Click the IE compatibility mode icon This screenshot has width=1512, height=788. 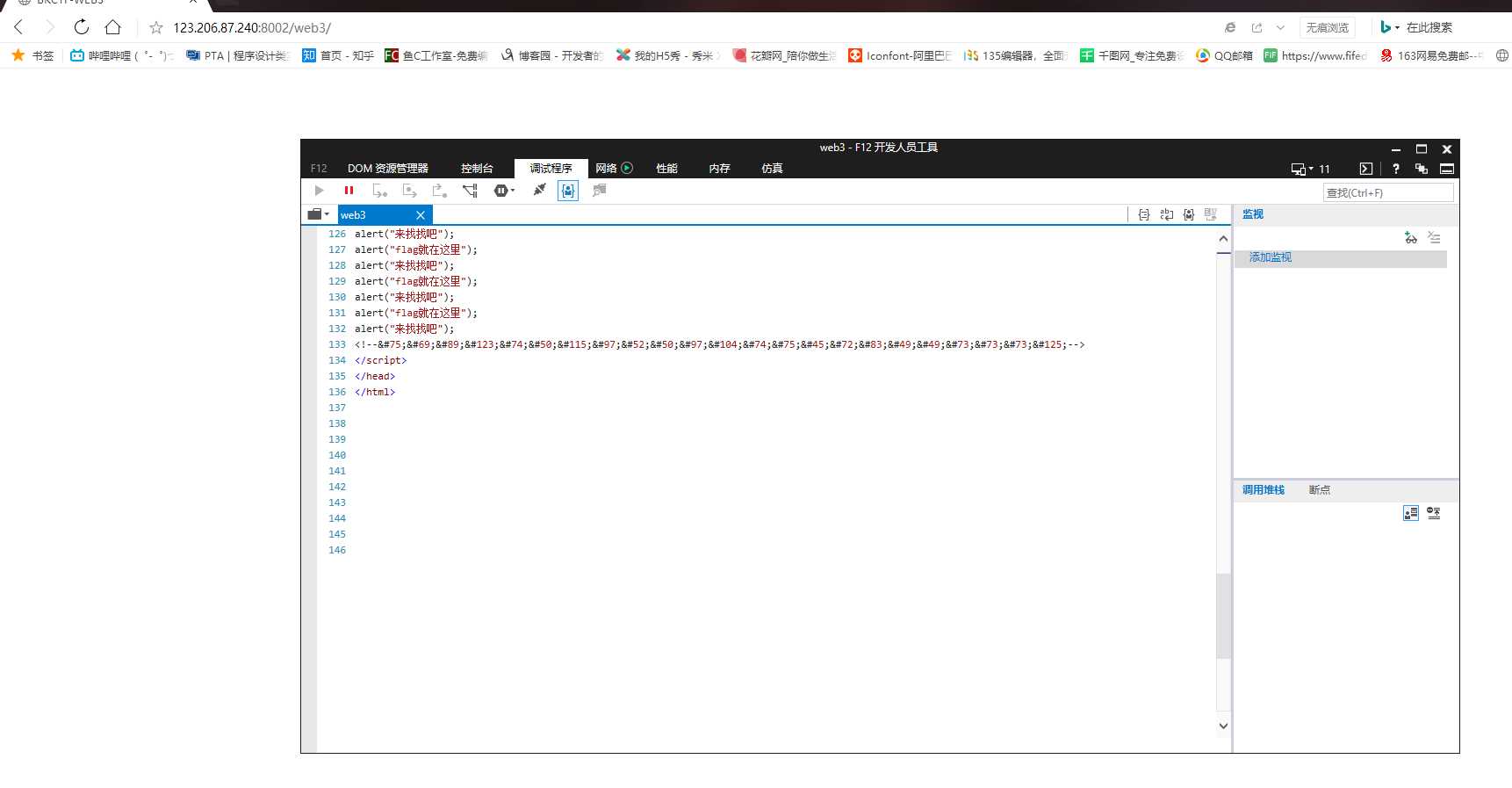[x=1230, y=28]
